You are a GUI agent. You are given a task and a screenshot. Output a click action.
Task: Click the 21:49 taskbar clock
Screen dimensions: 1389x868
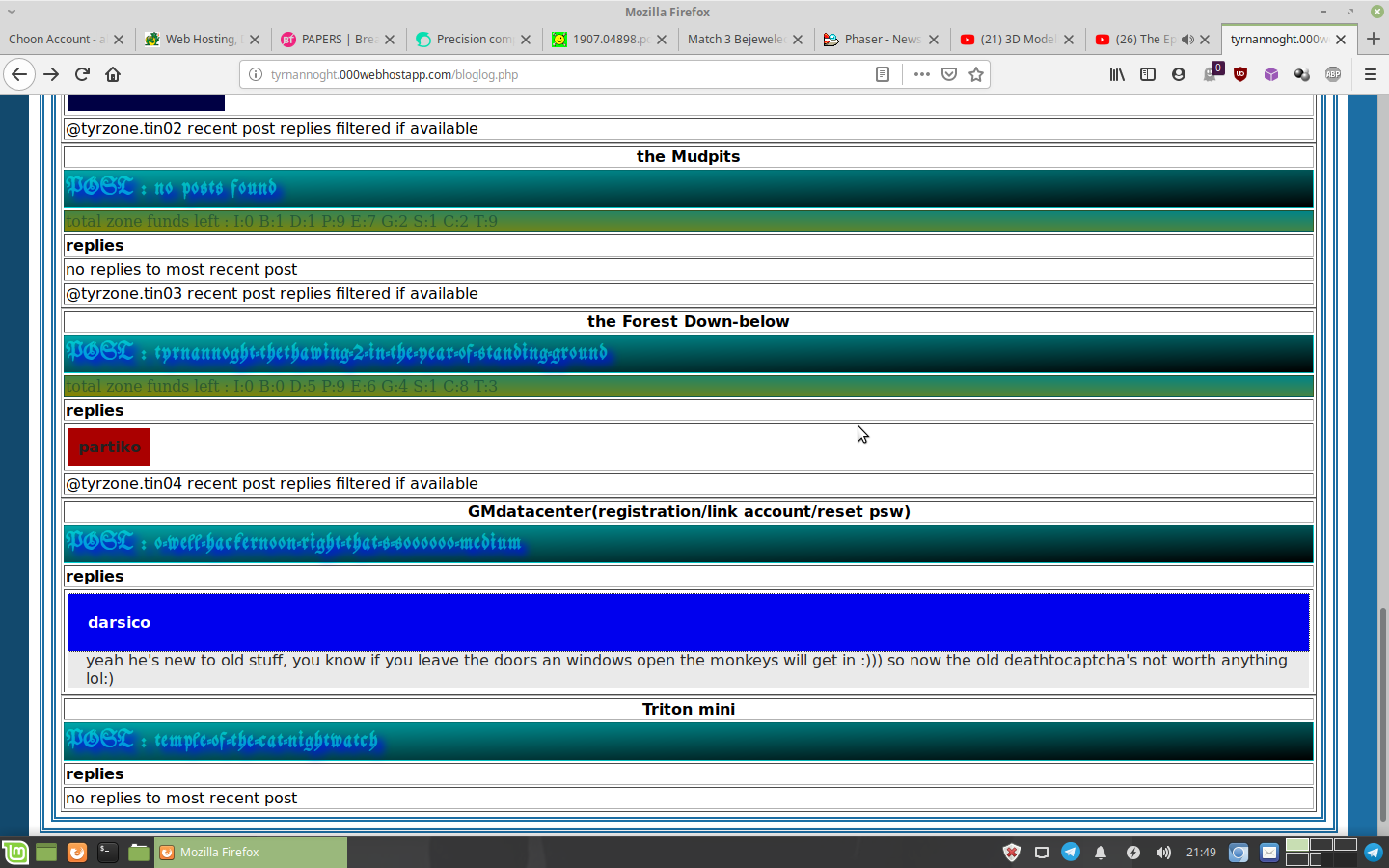pos(1201,853)
